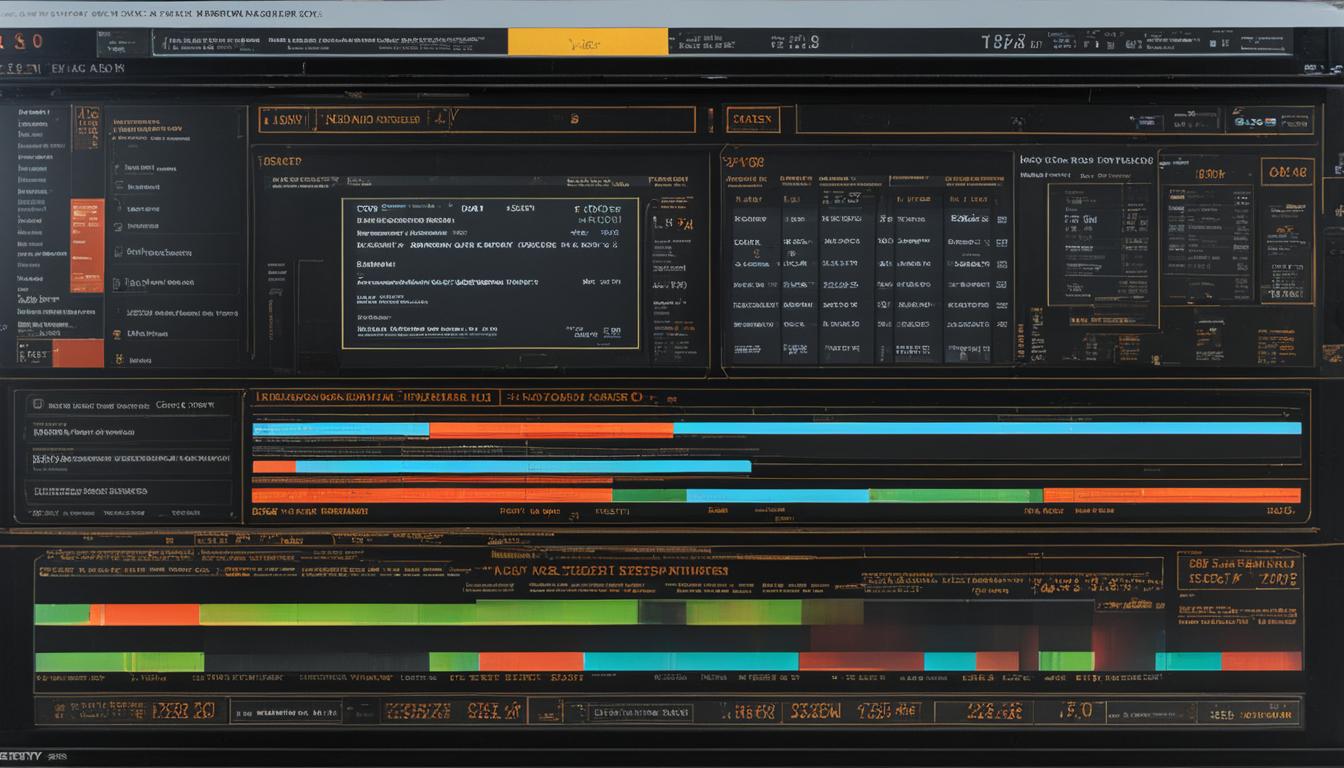
Task: Click the outlined OMAS button on the right panel
Action: (x=1287, y=172)
